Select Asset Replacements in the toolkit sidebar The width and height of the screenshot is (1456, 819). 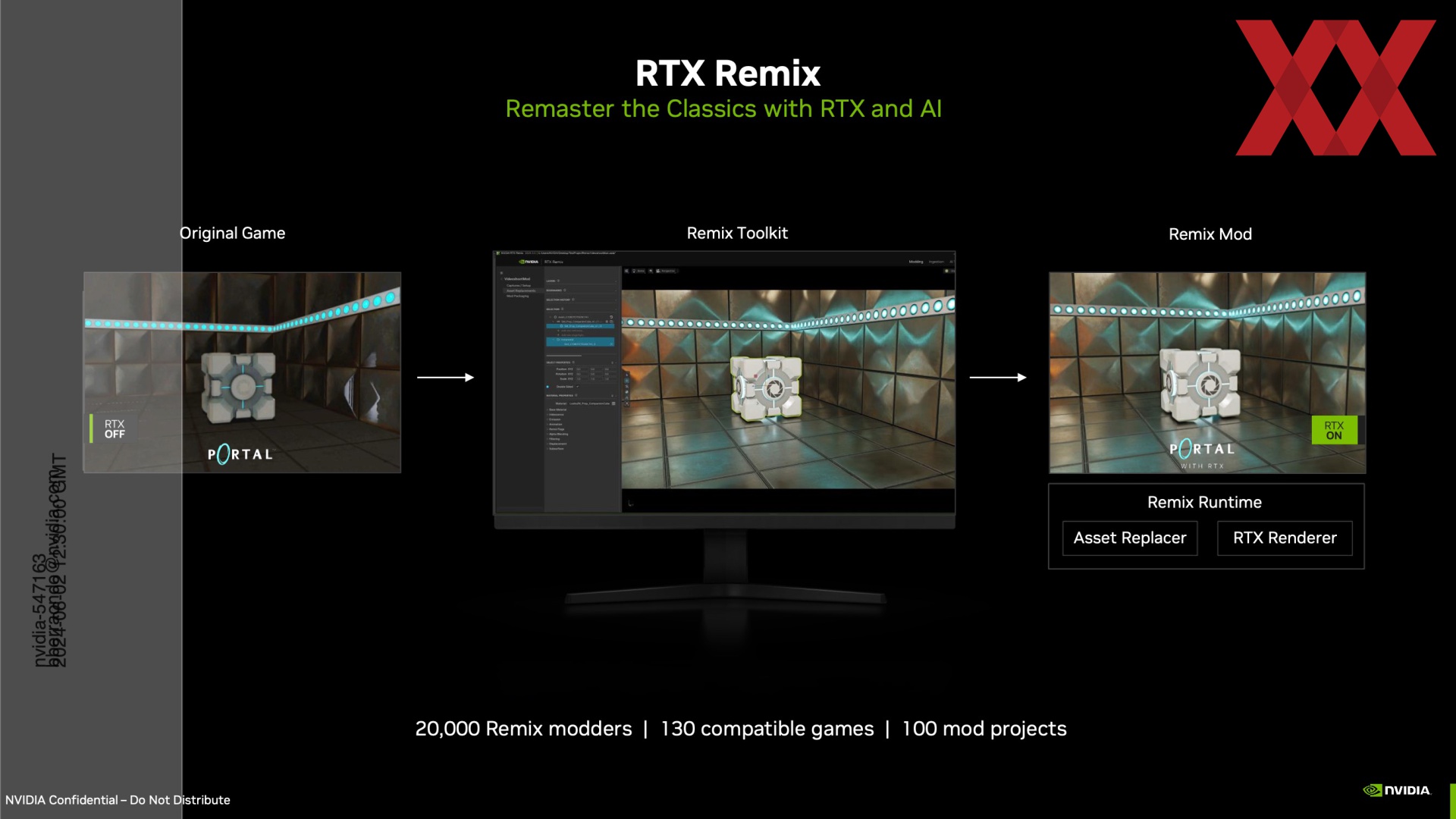(x=521, y=290)
